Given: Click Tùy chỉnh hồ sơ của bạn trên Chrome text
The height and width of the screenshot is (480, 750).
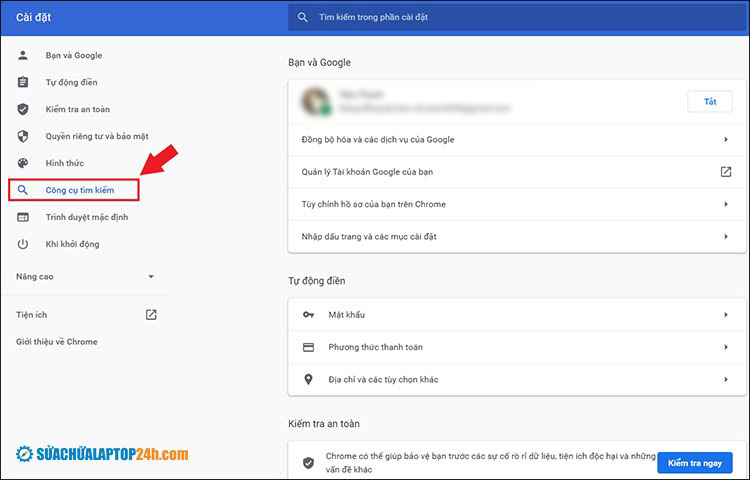Looking at the screenshot, I should point(374,204).
